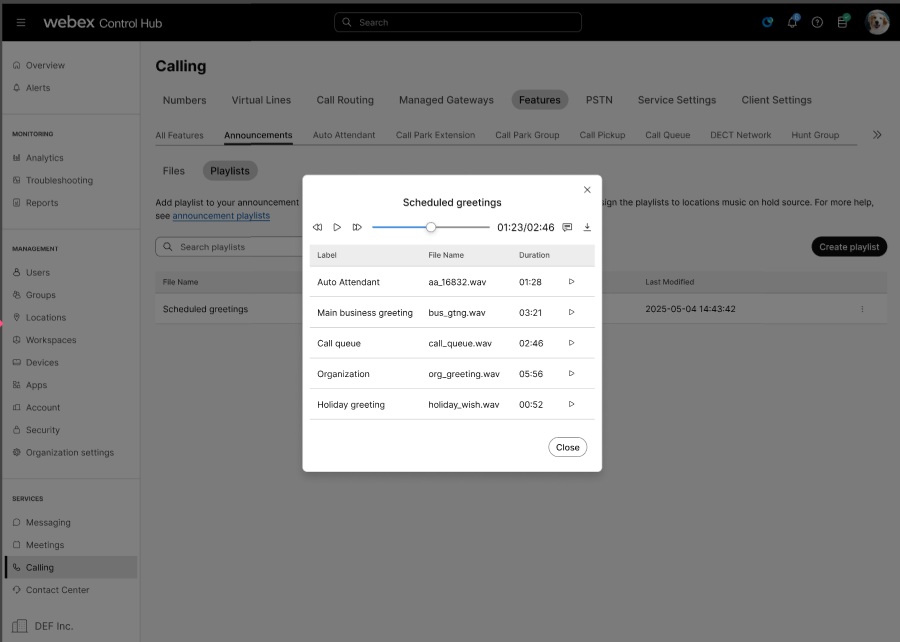Switch to the Files view
900x642 pixels.
click(173, 171)
